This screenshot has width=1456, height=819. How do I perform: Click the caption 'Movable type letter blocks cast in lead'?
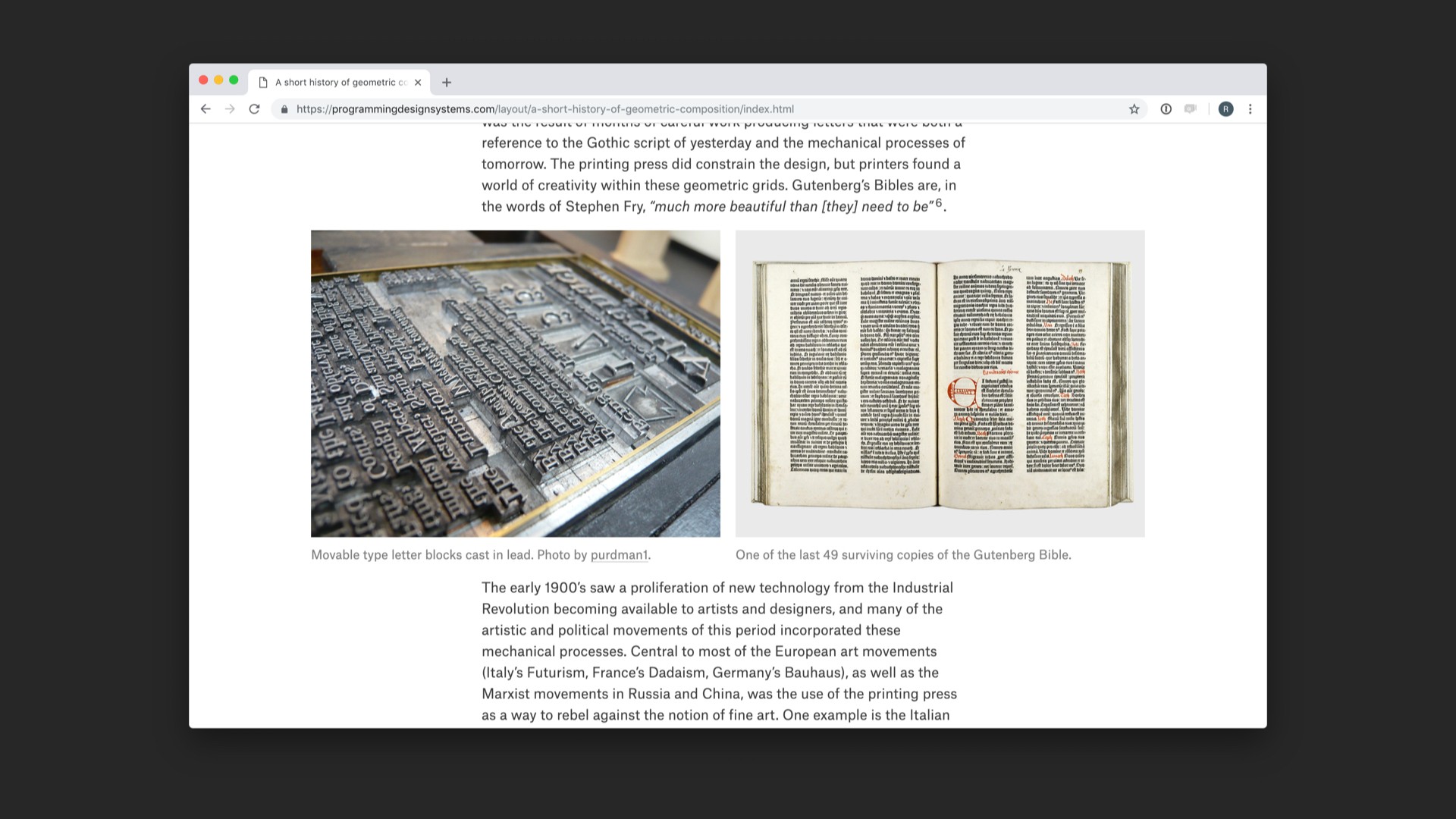(x=422, y=555)
